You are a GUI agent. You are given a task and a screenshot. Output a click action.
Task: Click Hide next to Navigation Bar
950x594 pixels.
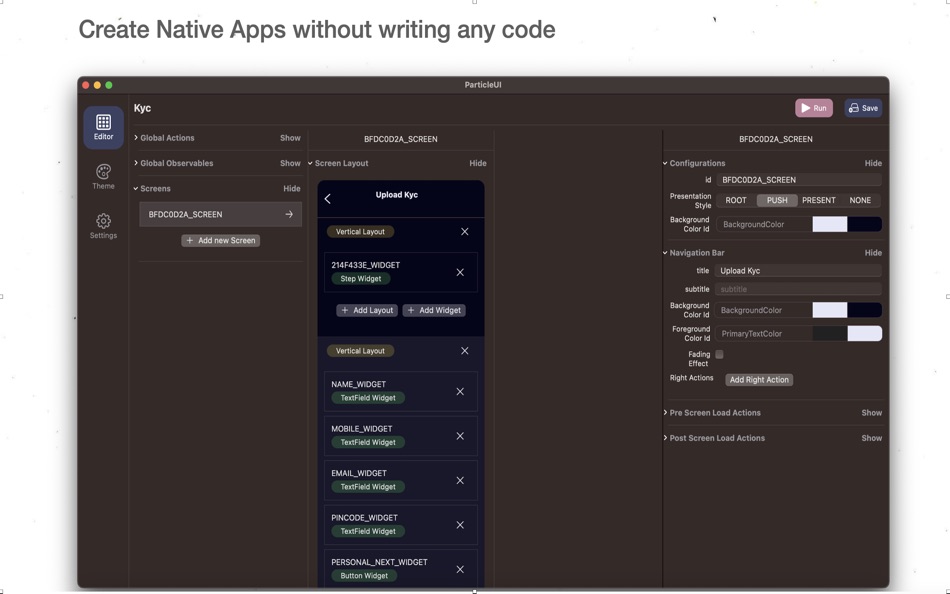(x=873, y=253)
